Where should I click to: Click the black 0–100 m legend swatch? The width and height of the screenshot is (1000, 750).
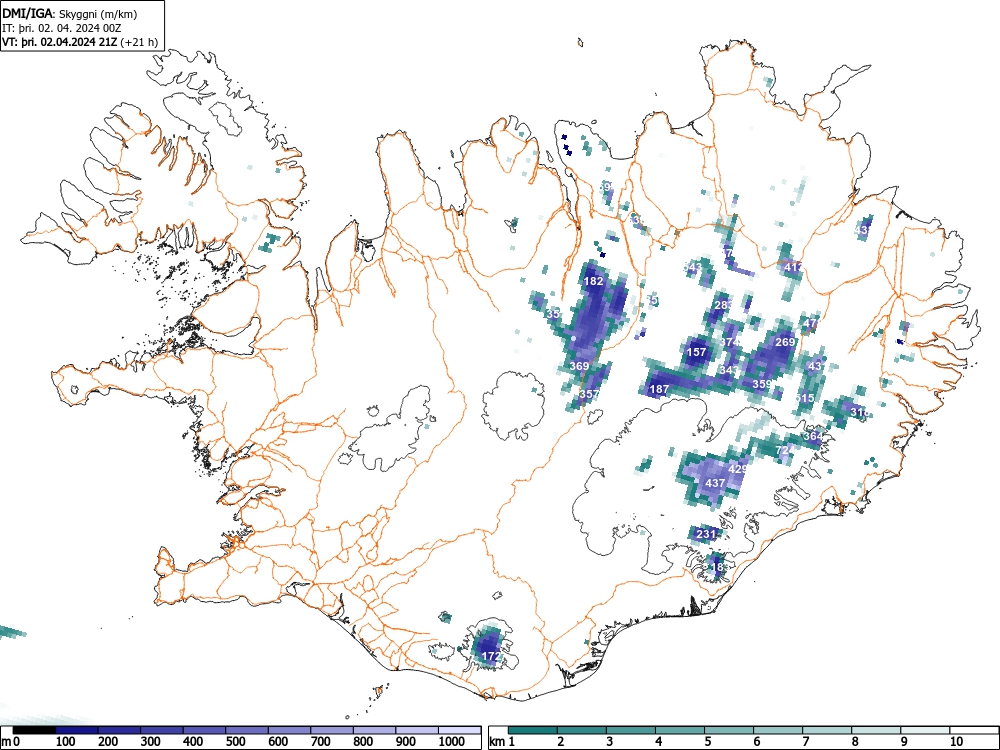34,730
